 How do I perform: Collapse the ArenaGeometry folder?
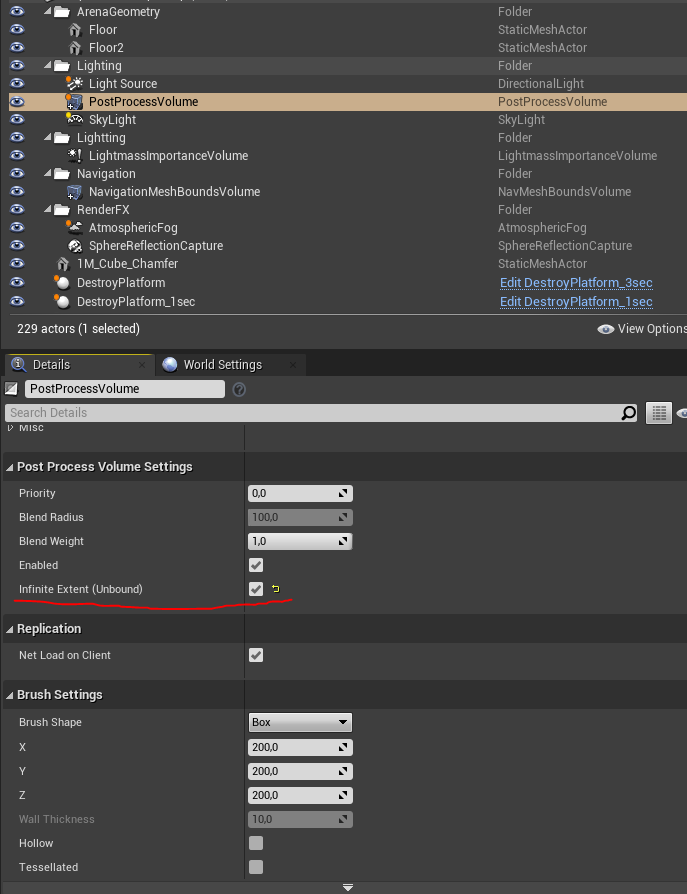(x=48, y=11)
